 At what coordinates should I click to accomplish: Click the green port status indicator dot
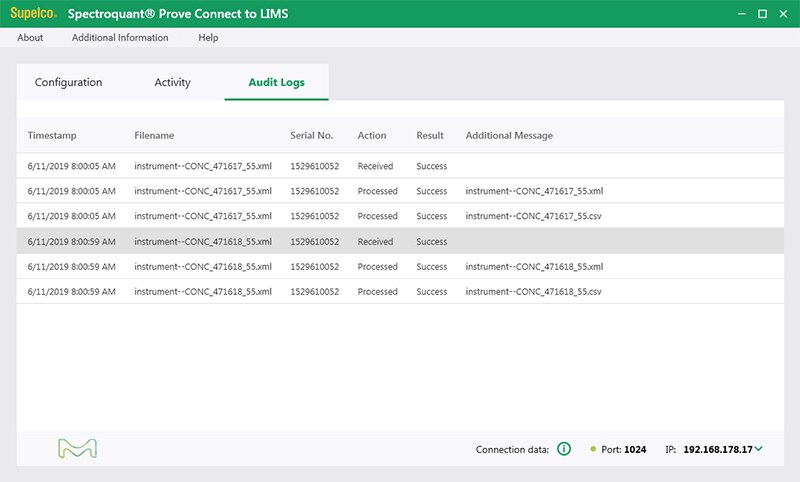click(593, 449)
